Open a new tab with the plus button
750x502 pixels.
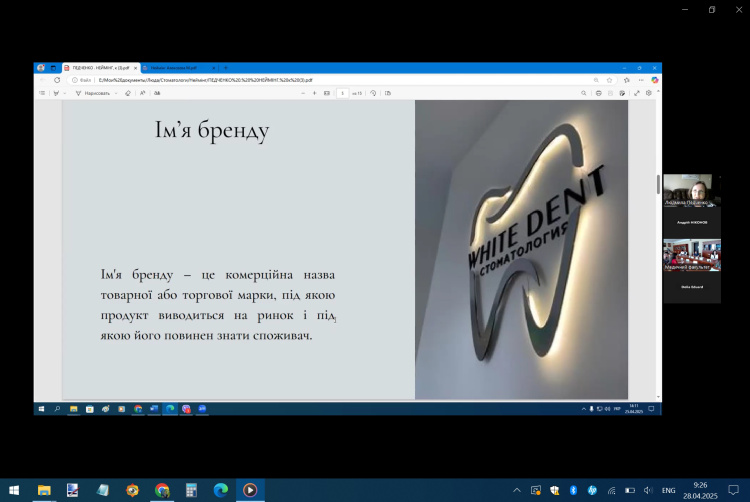pos(226,68)
